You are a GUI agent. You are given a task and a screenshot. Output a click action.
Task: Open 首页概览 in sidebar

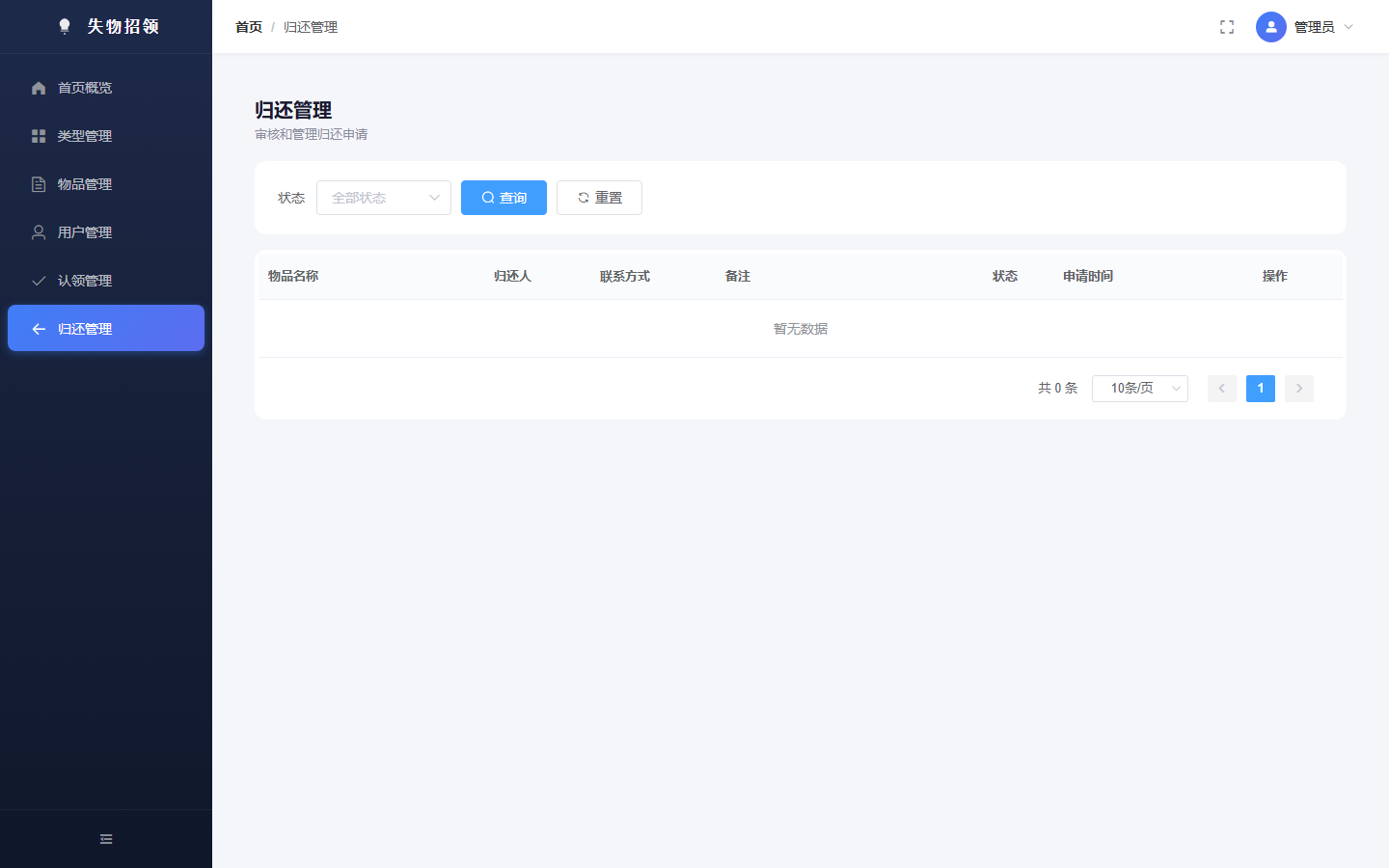[106, 88]
